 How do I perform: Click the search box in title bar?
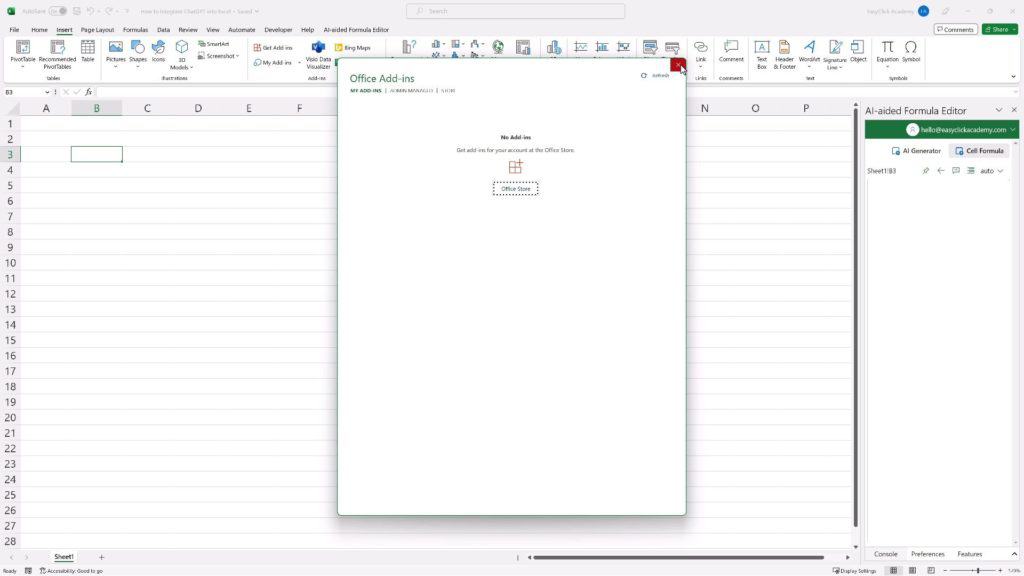[515, 11]
